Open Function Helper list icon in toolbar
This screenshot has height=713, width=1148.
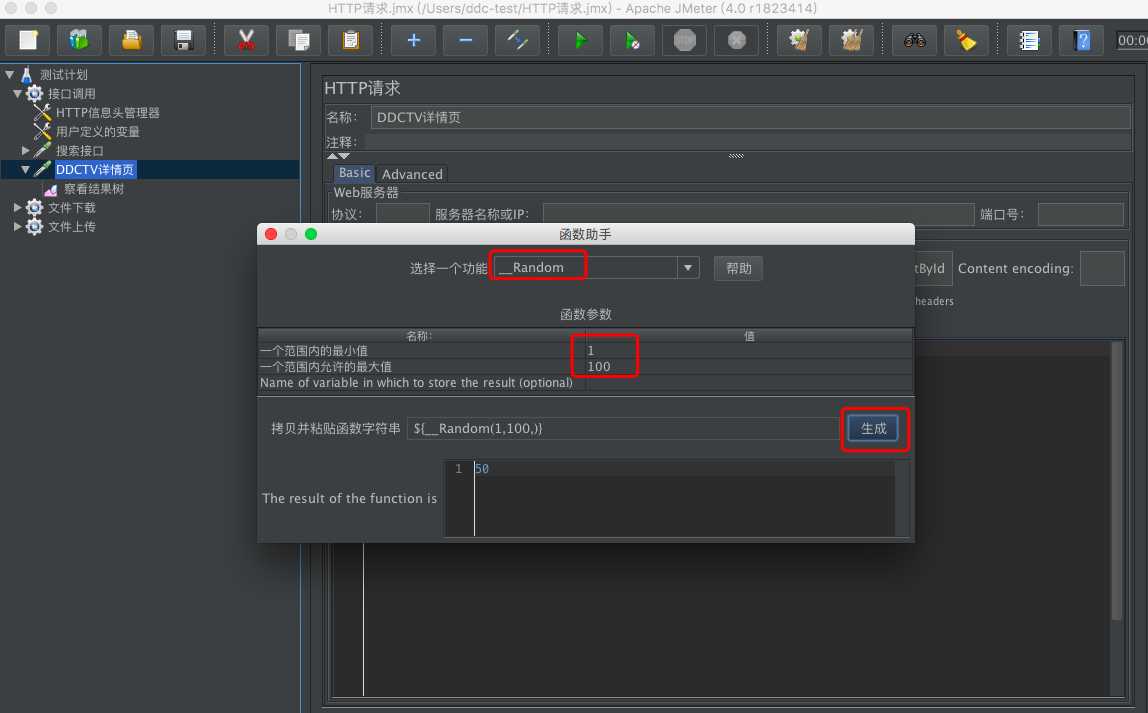1029,40
